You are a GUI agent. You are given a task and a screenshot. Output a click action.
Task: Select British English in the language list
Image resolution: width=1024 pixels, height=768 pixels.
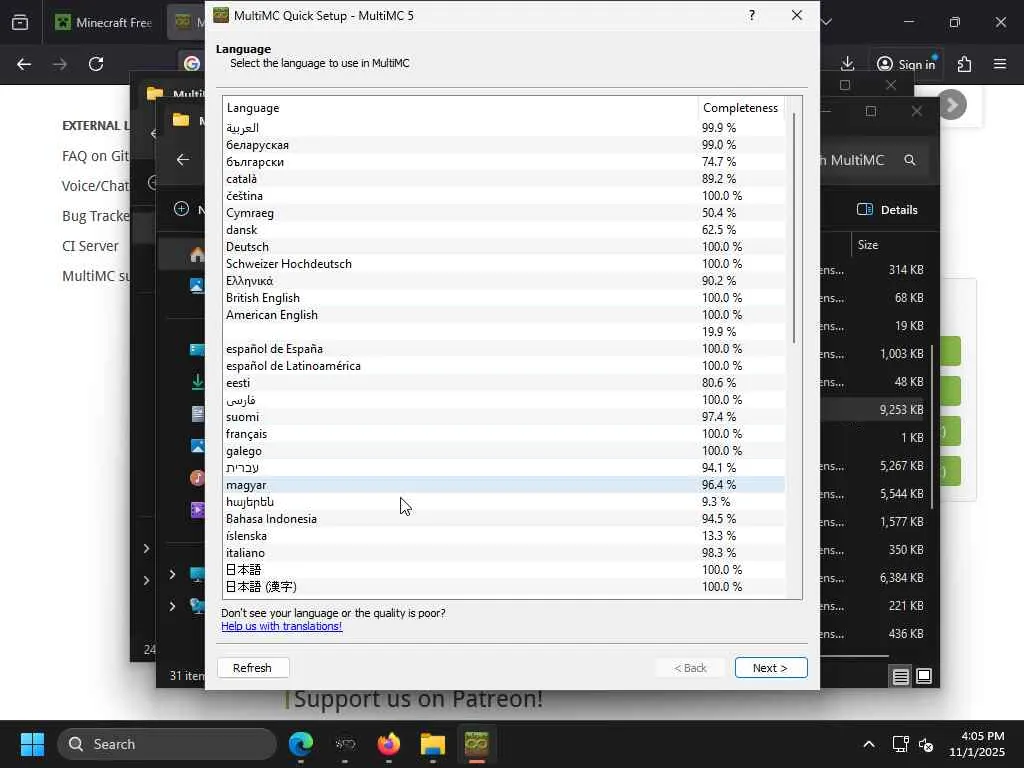point(504,298)
